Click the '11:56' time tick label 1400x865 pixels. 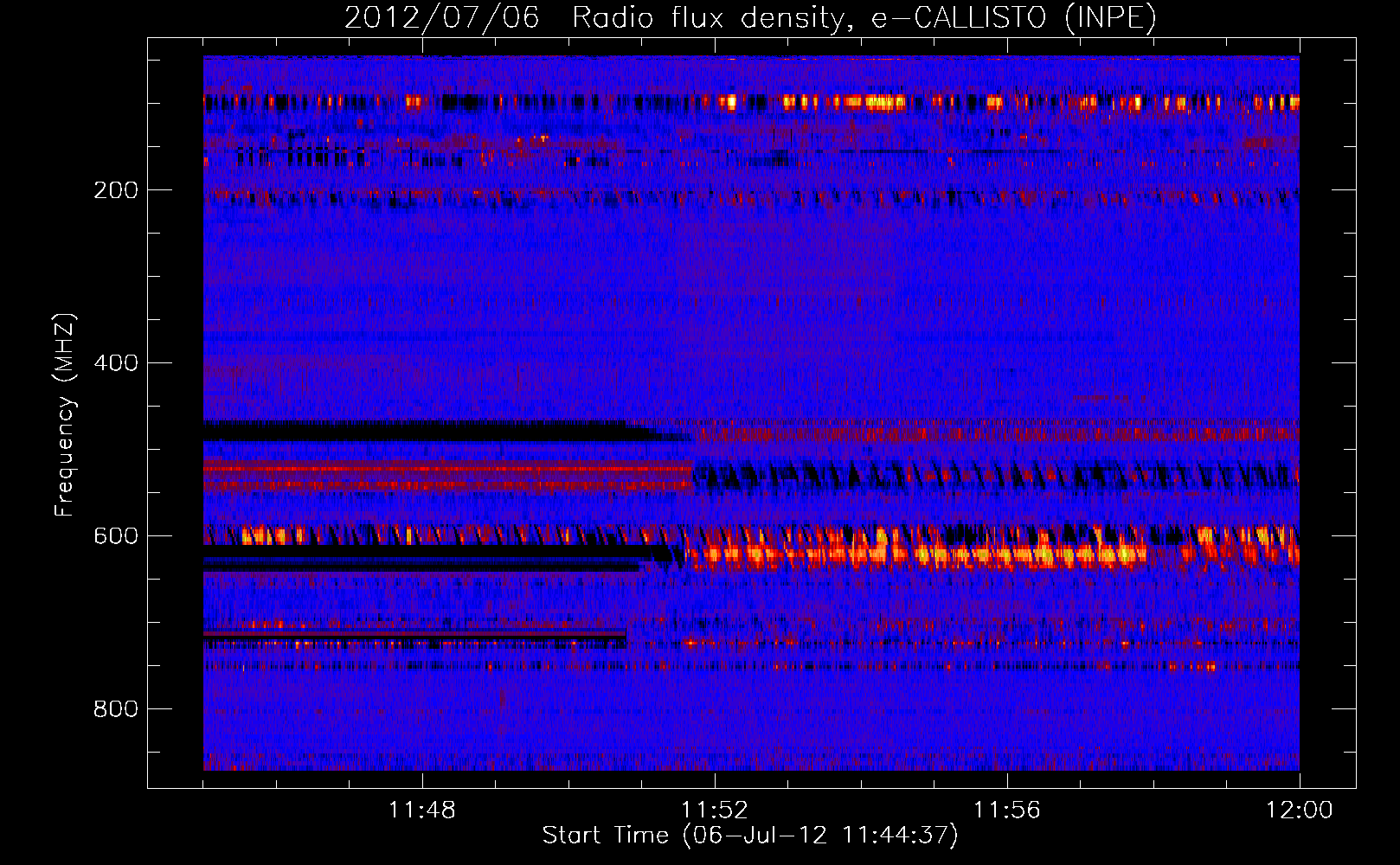click(1007, 811)
